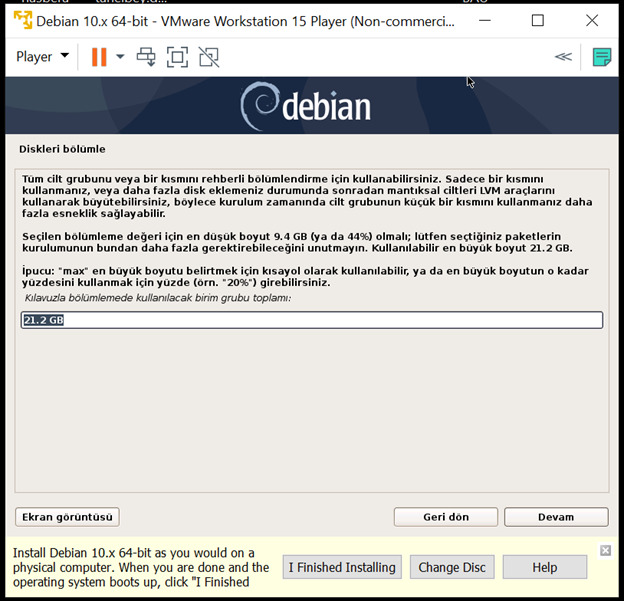Click the Geri dön button
The width and height of the screenshot is (624, 601).
click(446, 517)
